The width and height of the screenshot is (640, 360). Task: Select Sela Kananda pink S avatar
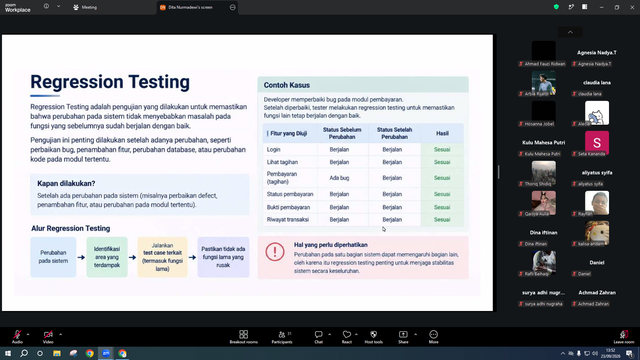pos(597,143)
